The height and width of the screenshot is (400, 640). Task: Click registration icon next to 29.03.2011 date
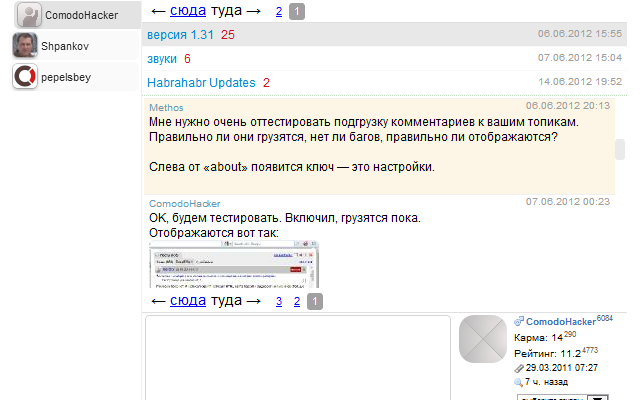[519, 369]
